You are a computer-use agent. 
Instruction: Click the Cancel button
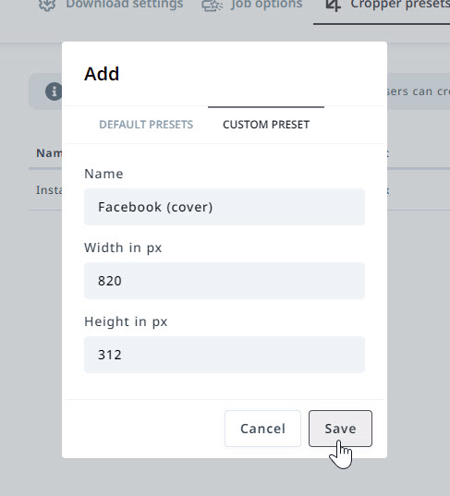pyautogui.click(x=263, y=428)
